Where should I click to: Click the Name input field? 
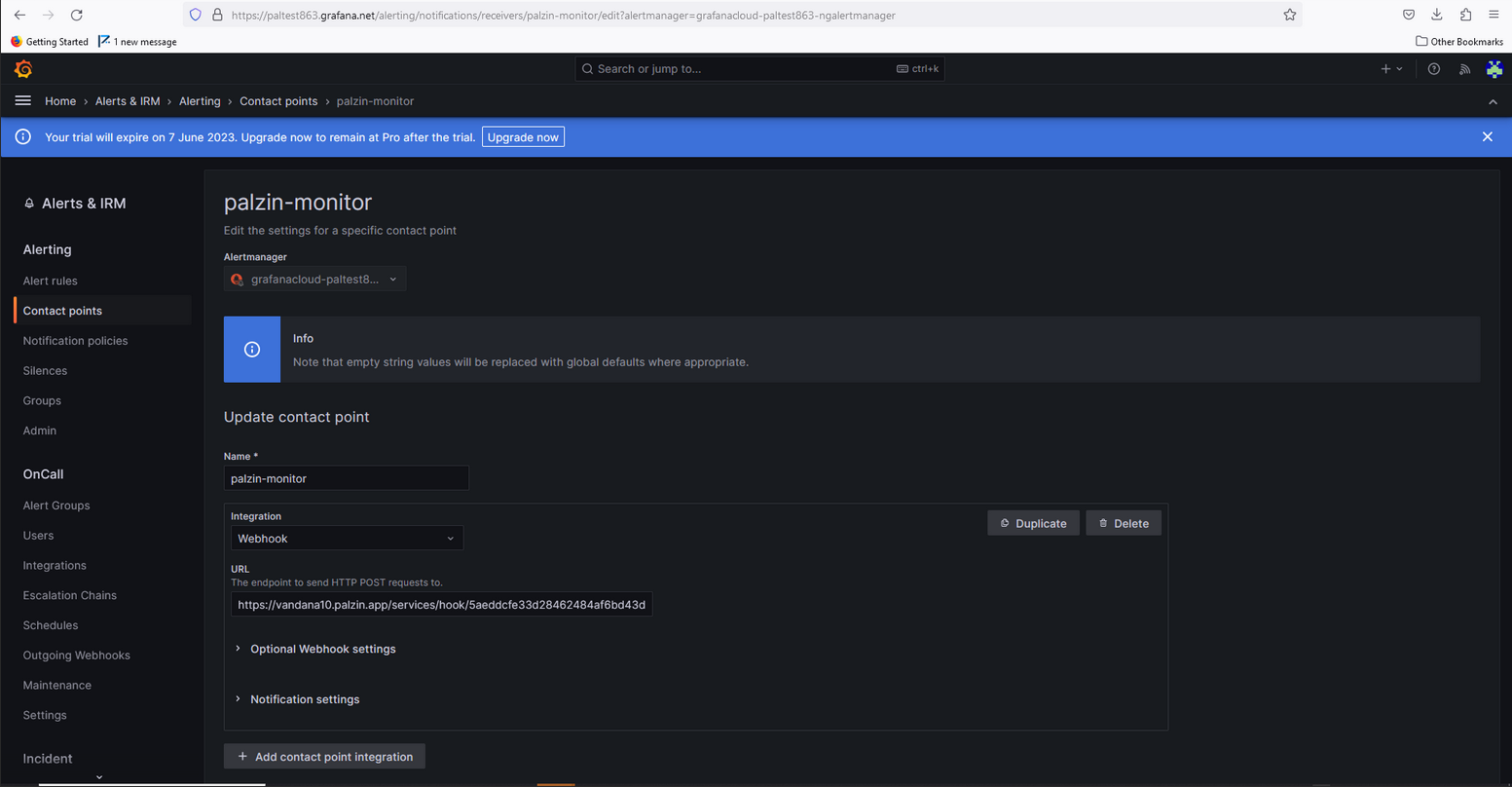pyautogui.click(x=347, y=478)
